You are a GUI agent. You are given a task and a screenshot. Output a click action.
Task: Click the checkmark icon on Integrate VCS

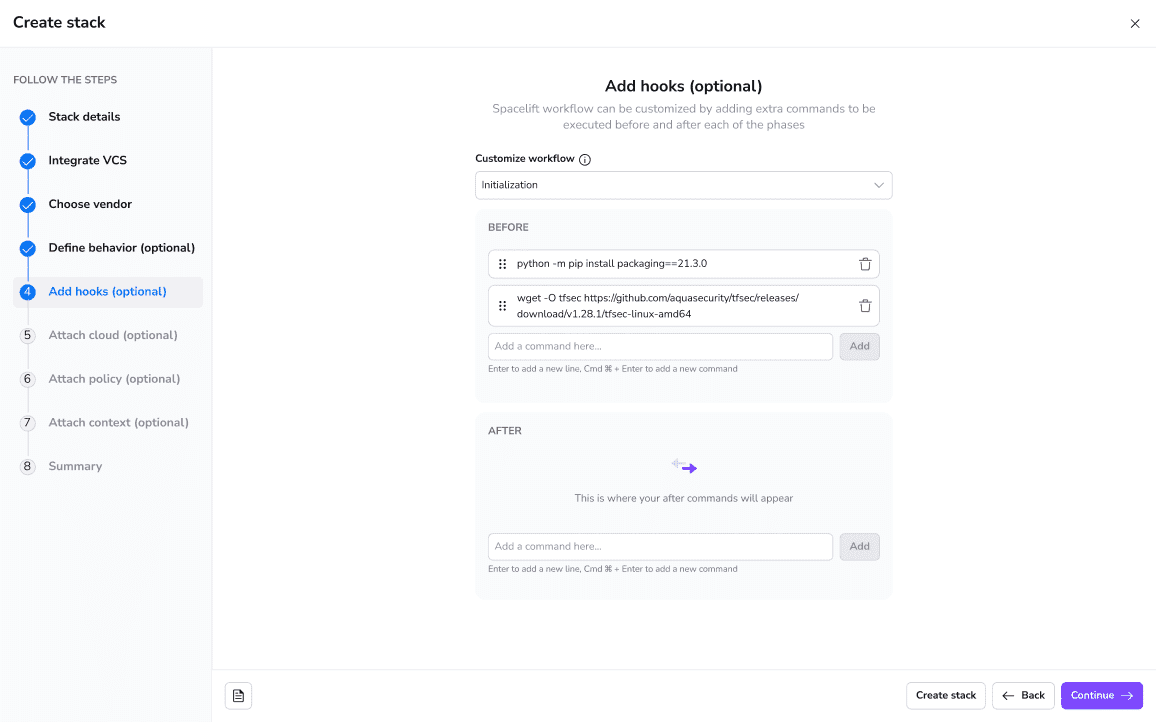tap(27, 161)
